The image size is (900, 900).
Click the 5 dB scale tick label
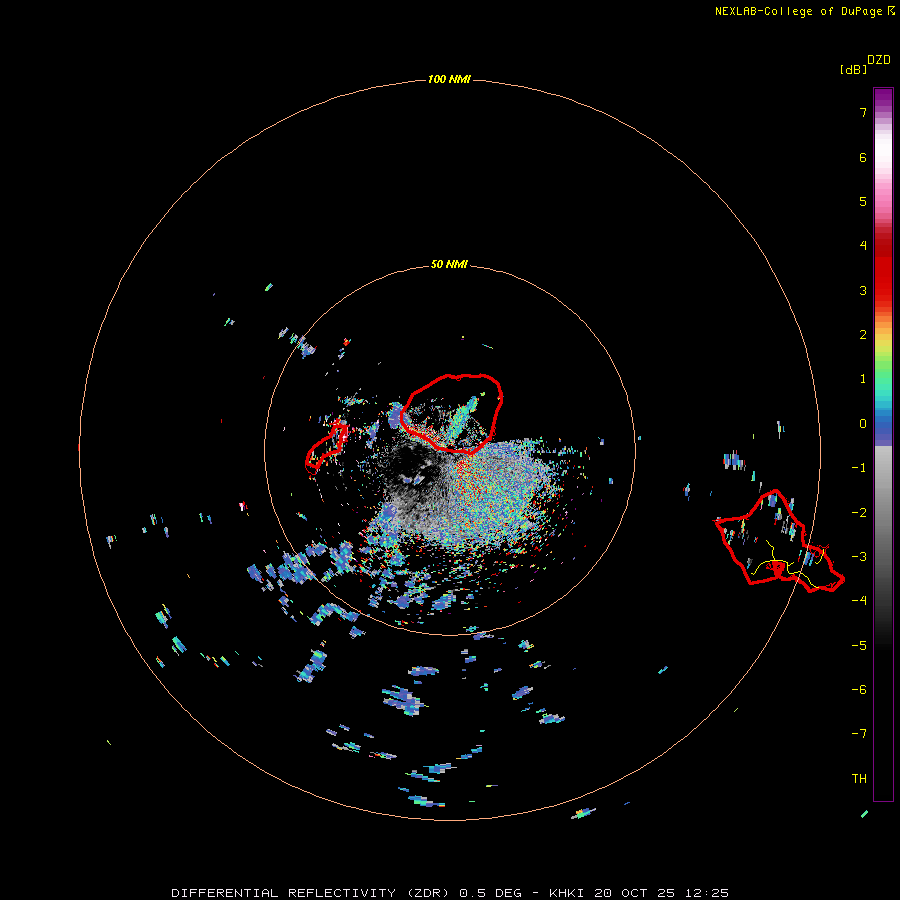[x=863, y=201]
